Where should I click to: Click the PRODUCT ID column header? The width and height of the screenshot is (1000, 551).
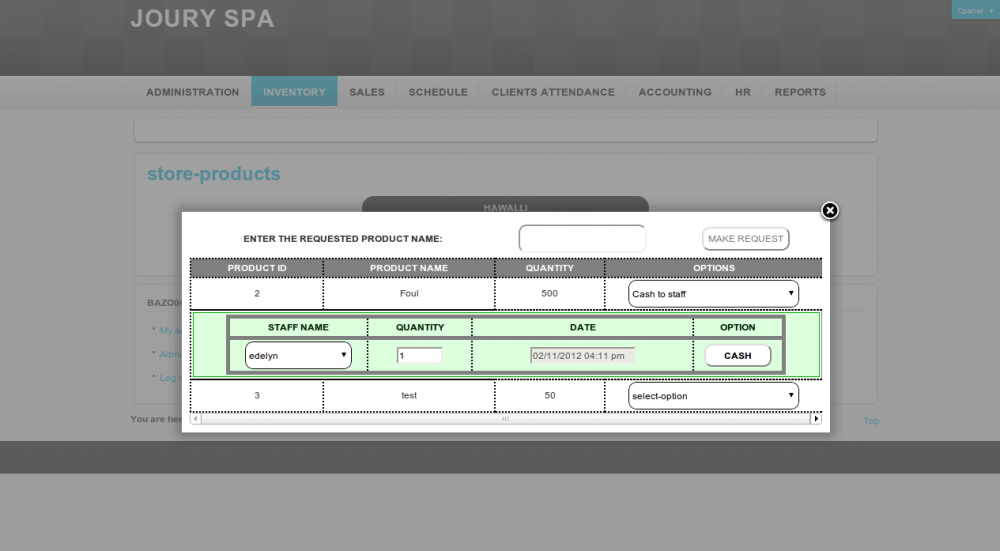click(257, 268)
